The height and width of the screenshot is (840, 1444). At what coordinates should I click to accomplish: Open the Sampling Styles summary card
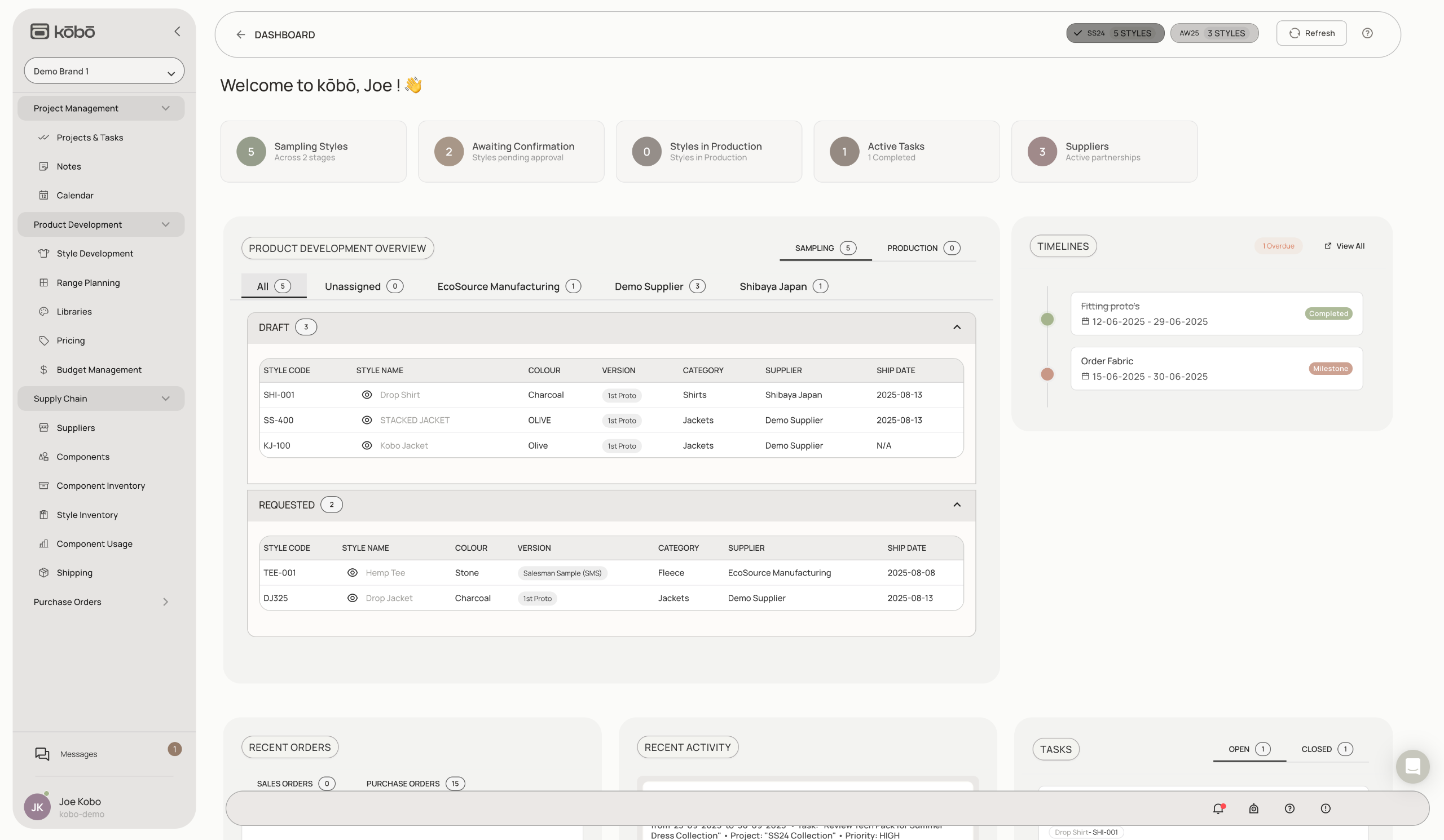[x=313, y=151]
